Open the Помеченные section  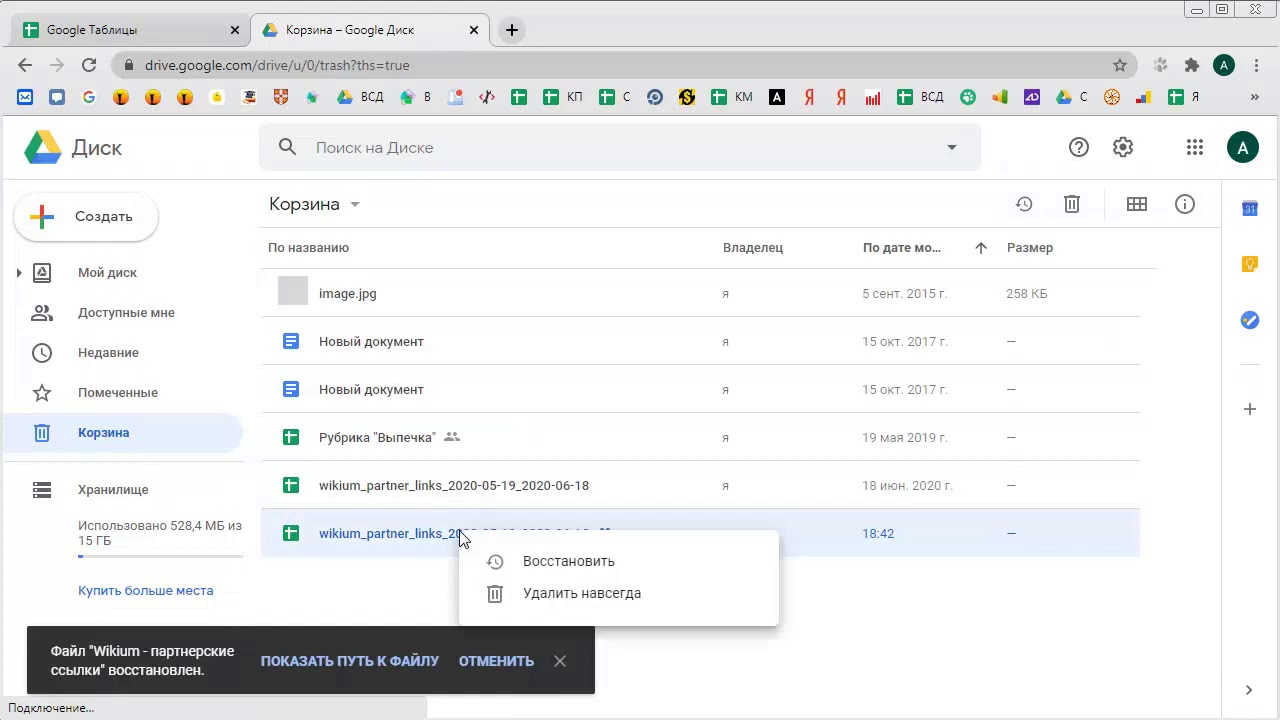point(118,392)
